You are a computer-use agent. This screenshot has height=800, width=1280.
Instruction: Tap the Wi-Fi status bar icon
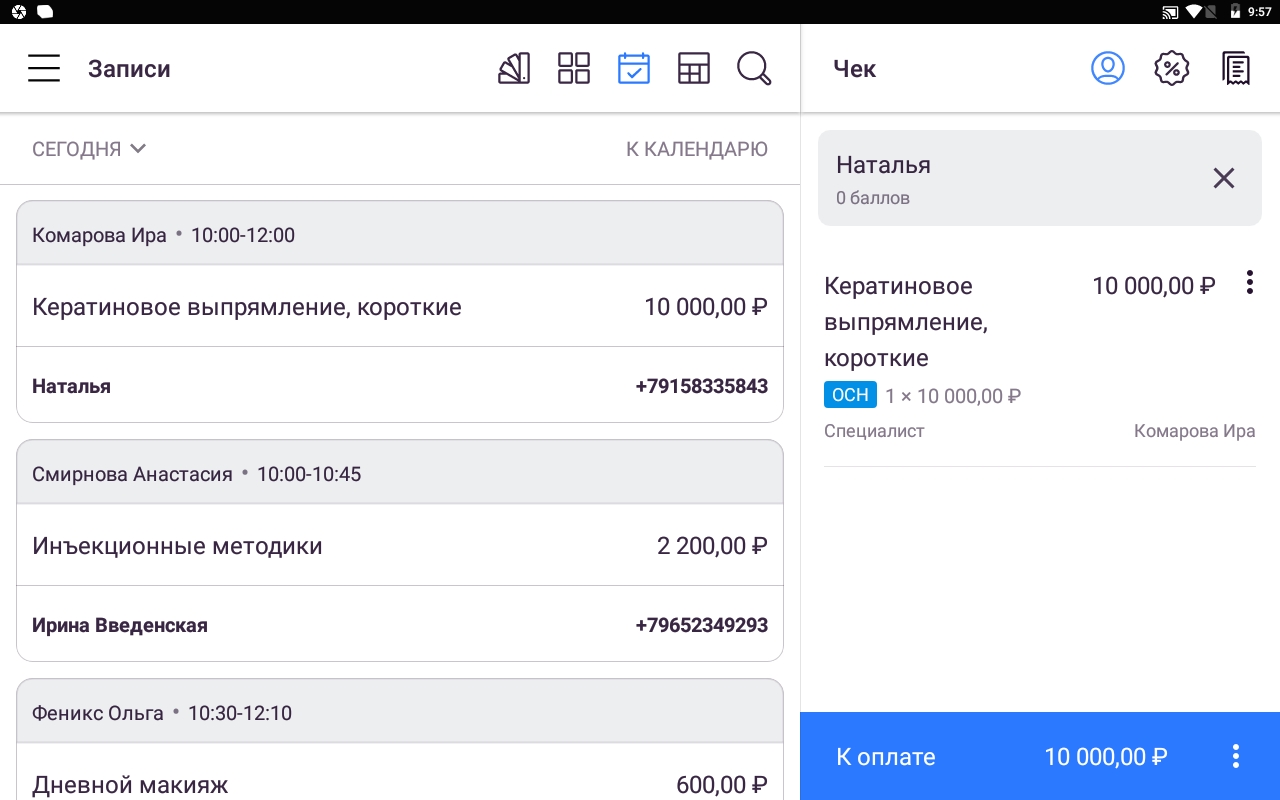tap(1193, 12)
